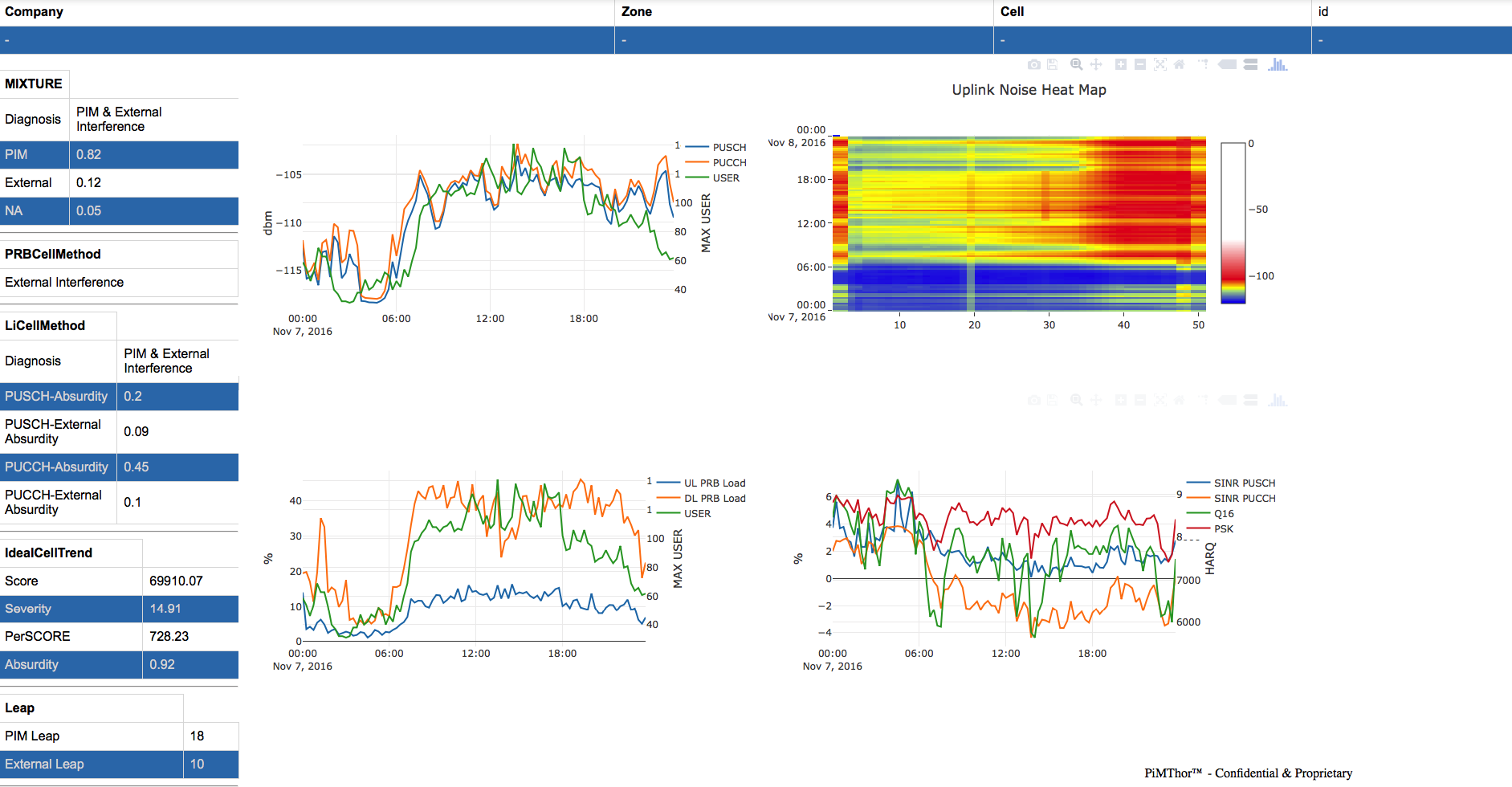Image resolution: width=1512 pixels, height=787 pixels.
Task: Toggle PUCCH trace in dbm chart legend
Action: tap(716, 162)
